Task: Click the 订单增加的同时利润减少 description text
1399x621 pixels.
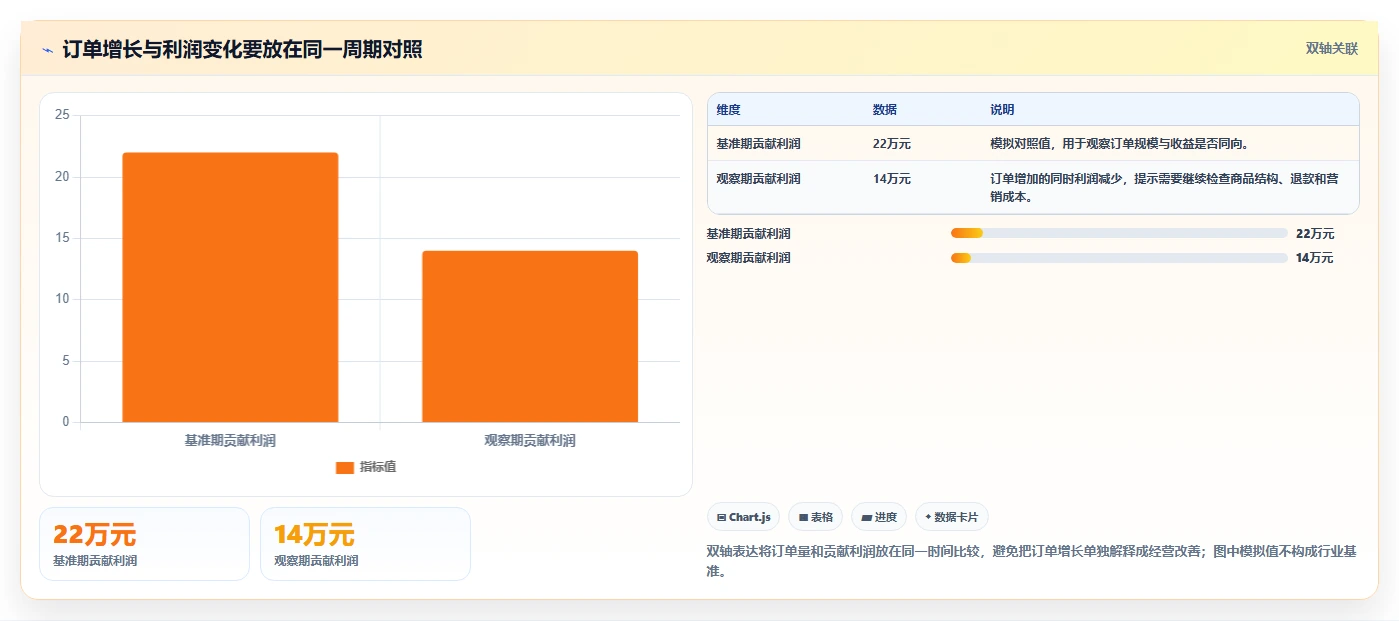Action: [x=1164, y=188]
